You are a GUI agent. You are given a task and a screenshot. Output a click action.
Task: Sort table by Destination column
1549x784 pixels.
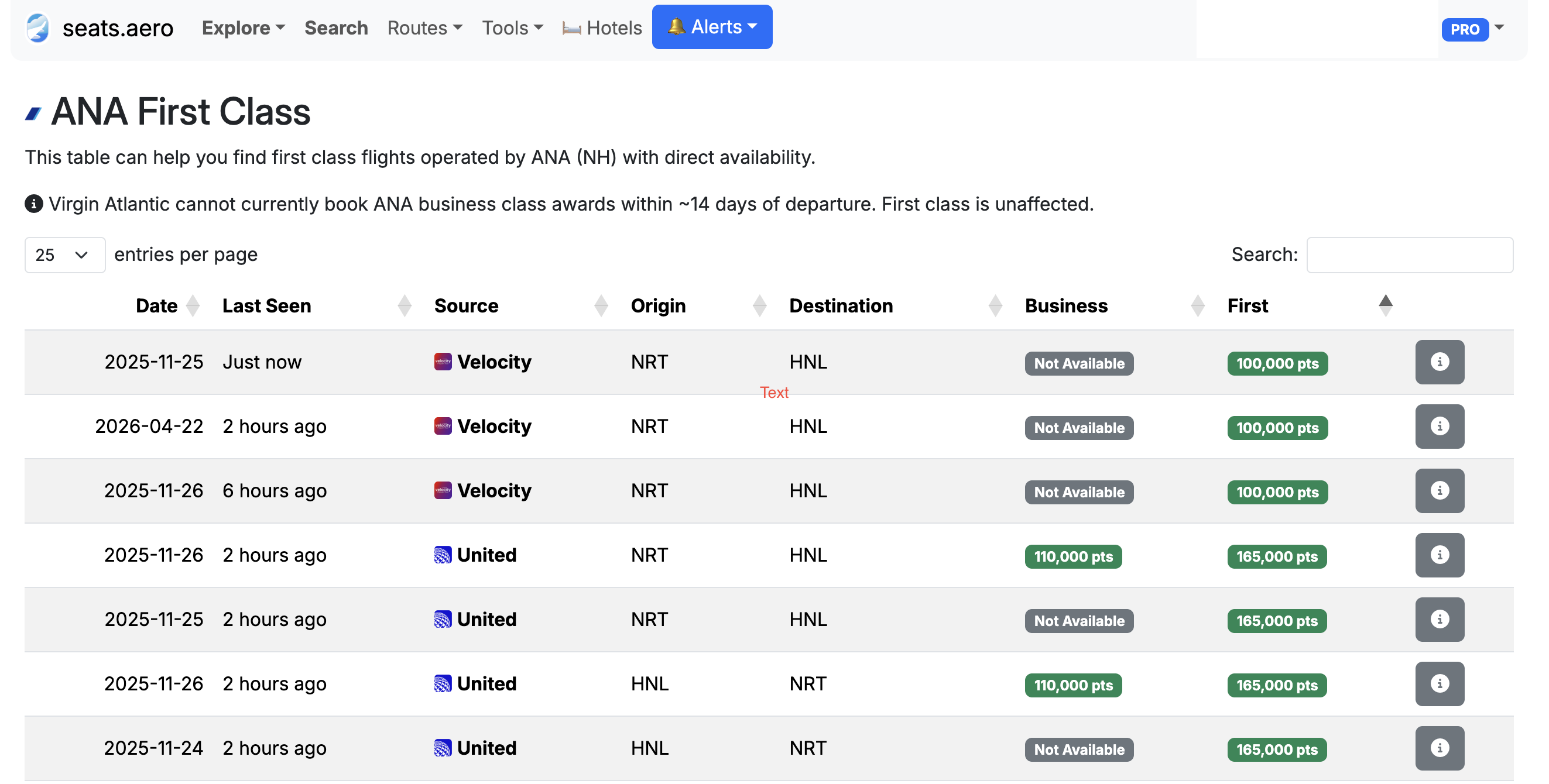[x=995, y=306]
